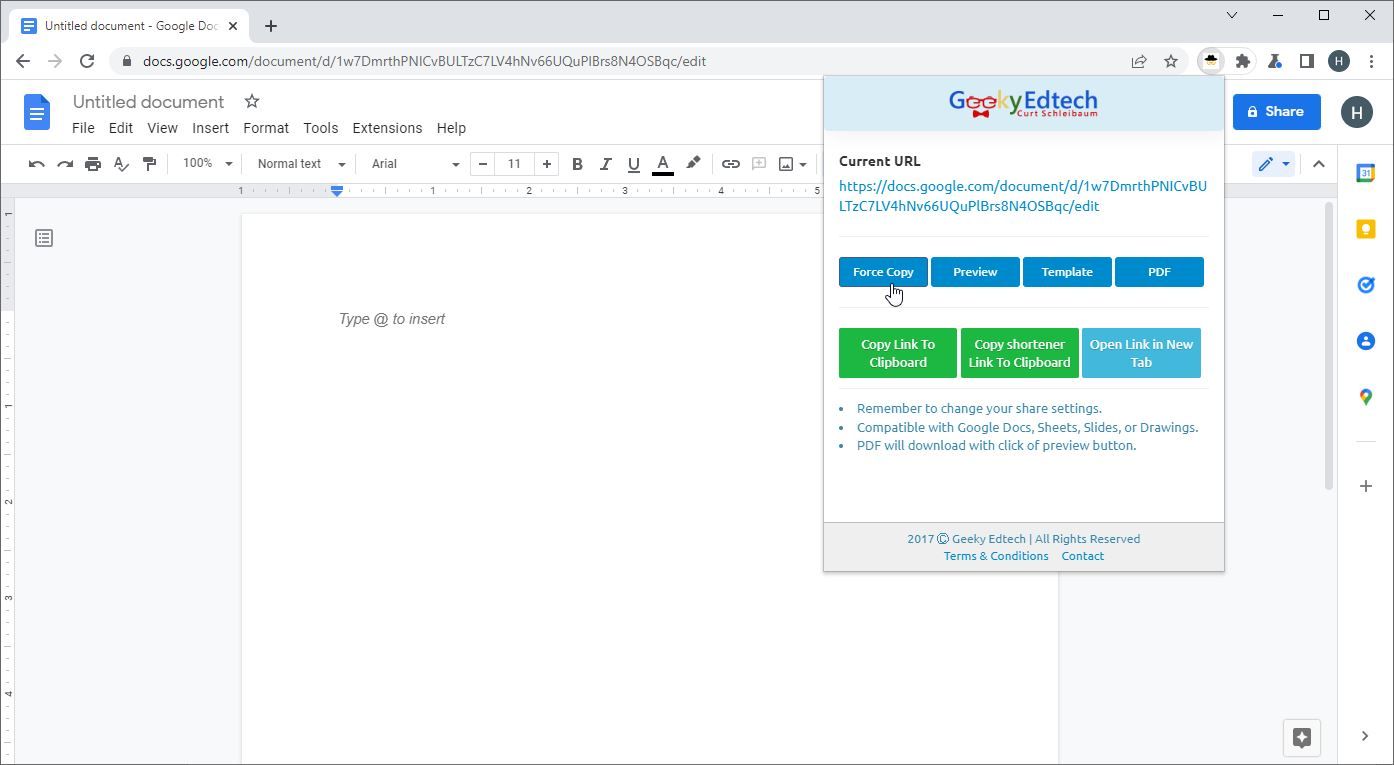Open the Insert link icon

coord(731,164)
